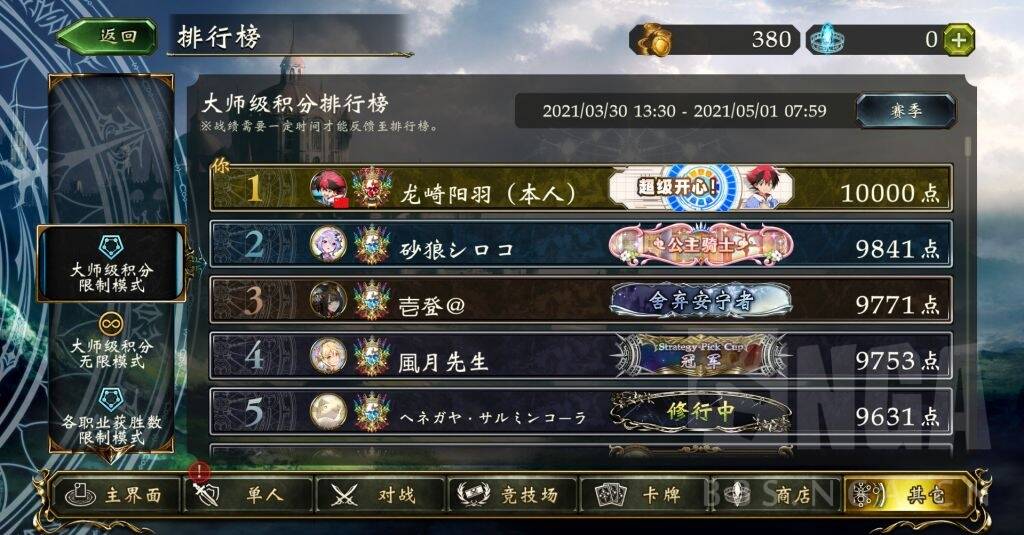
Task: Click the master rank crest beside 壱登@
Action: 372,300
